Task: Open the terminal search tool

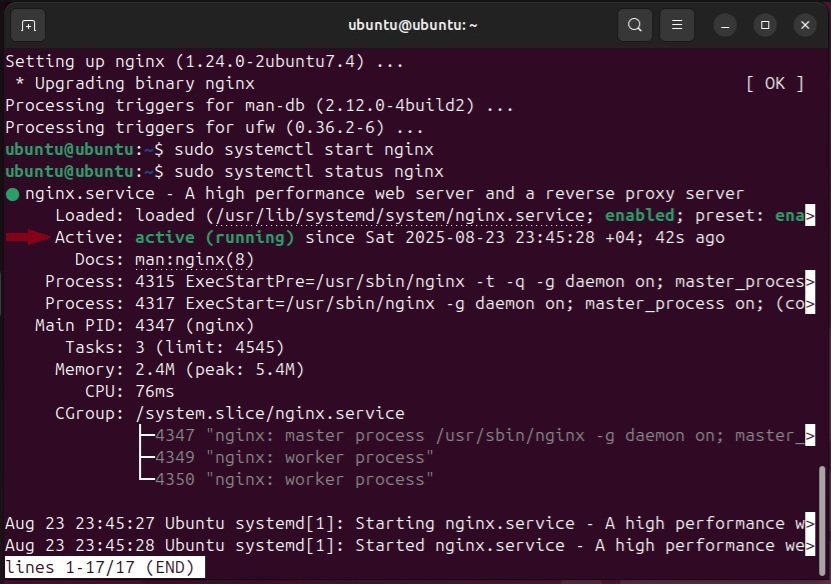Action: coord(634,24)
